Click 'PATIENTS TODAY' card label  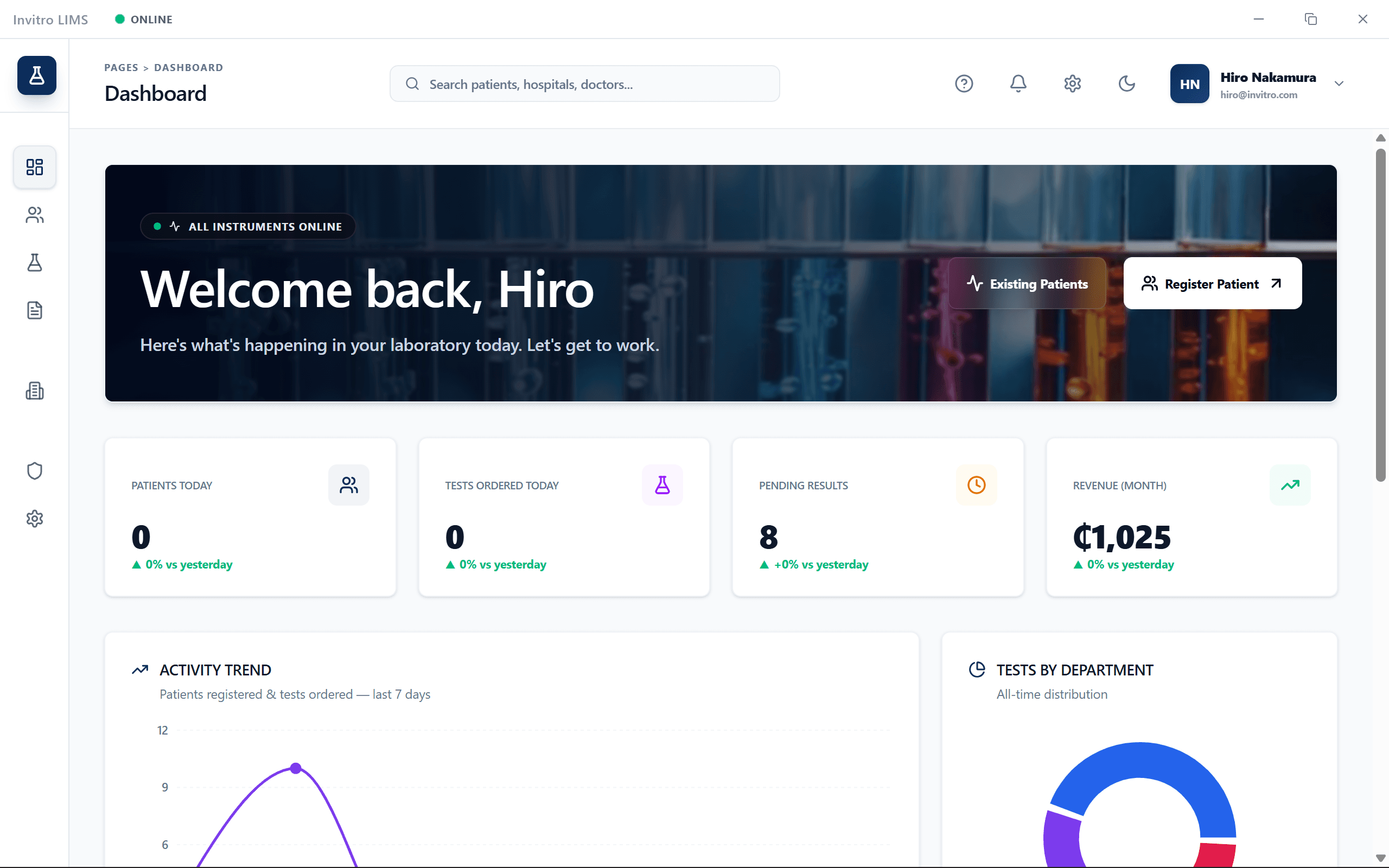(171, 486)
